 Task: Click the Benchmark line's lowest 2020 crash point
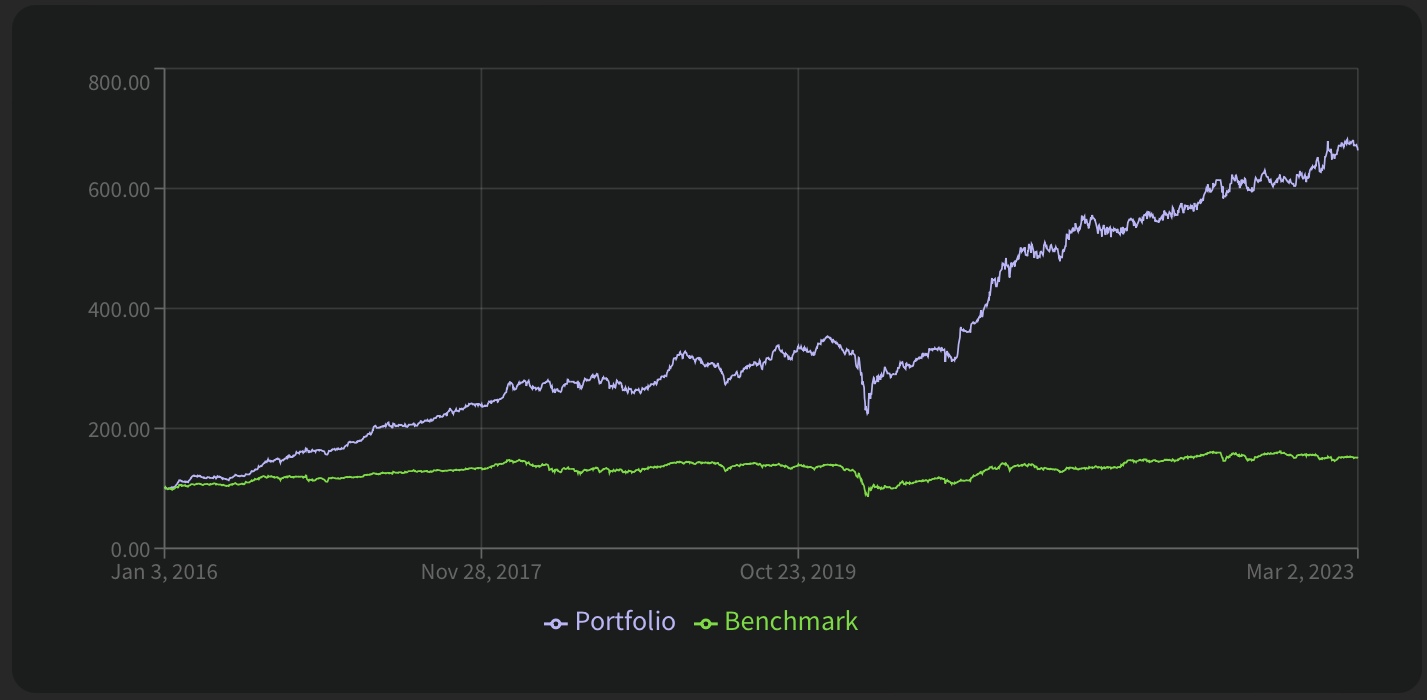[867, 495]
